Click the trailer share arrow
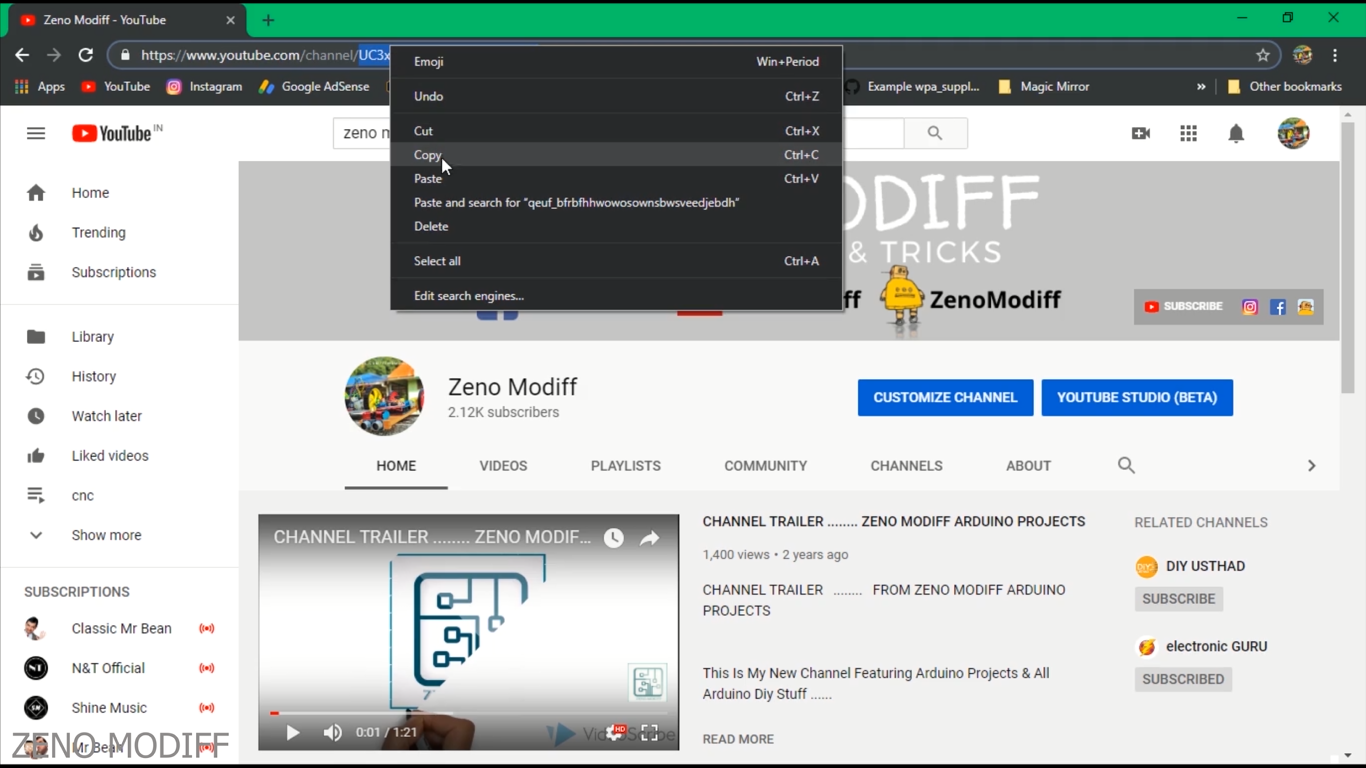Image resolution: width=1366 pixels, height=768 pixels. point(650,538)
